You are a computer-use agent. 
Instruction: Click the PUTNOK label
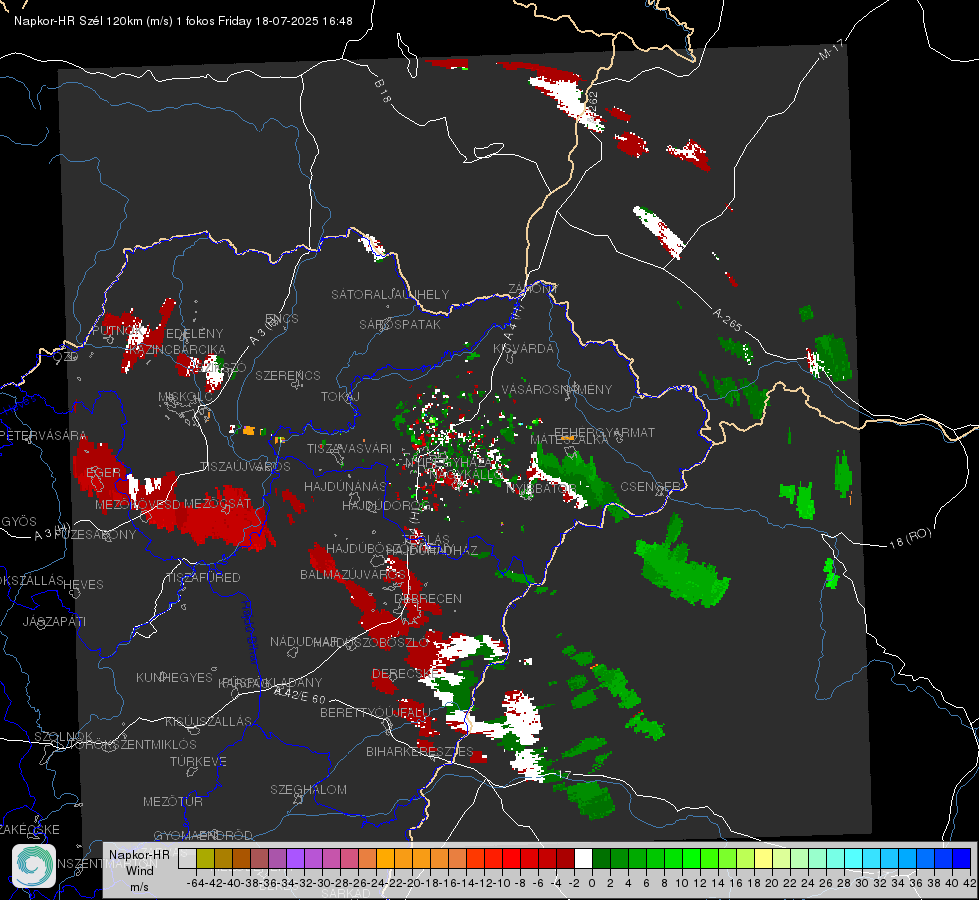(116, 330)
